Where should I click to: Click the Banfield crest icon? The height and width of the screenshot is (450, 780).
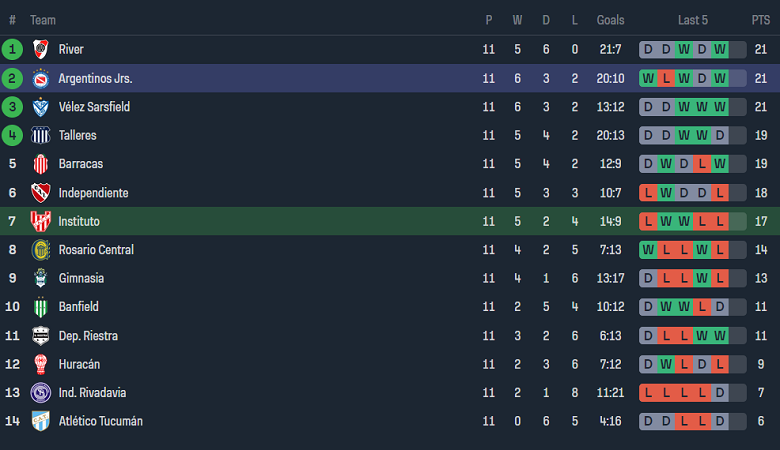point(41,307)
